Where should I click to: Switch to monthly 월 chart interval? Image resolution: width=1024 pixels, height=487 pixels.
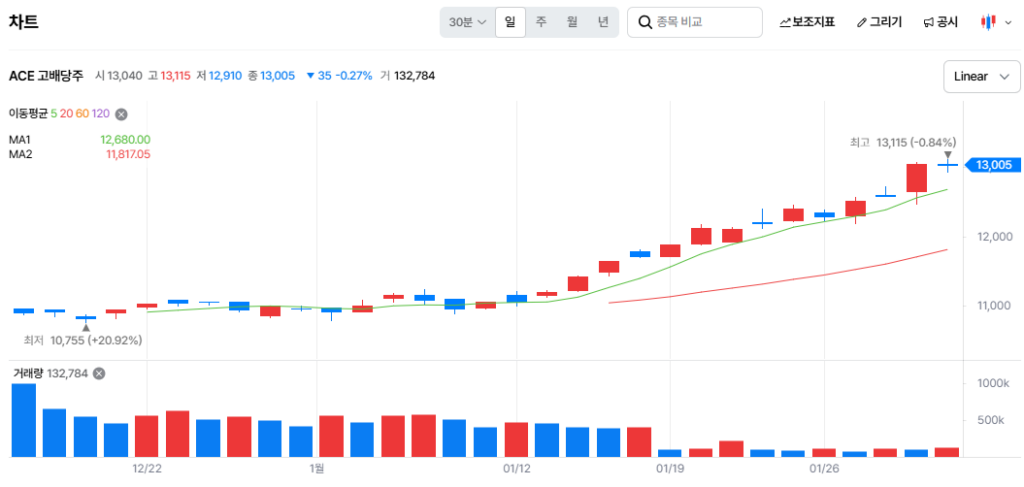[572, 22]
